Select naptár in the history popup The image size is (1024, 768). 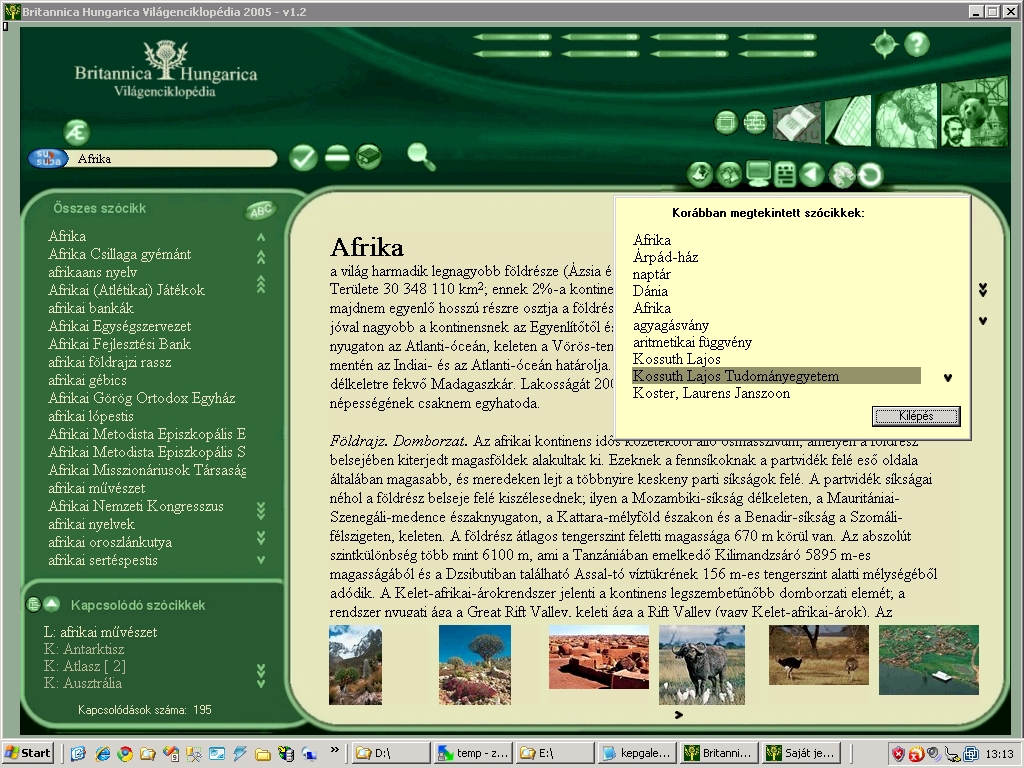click(652, 274)
